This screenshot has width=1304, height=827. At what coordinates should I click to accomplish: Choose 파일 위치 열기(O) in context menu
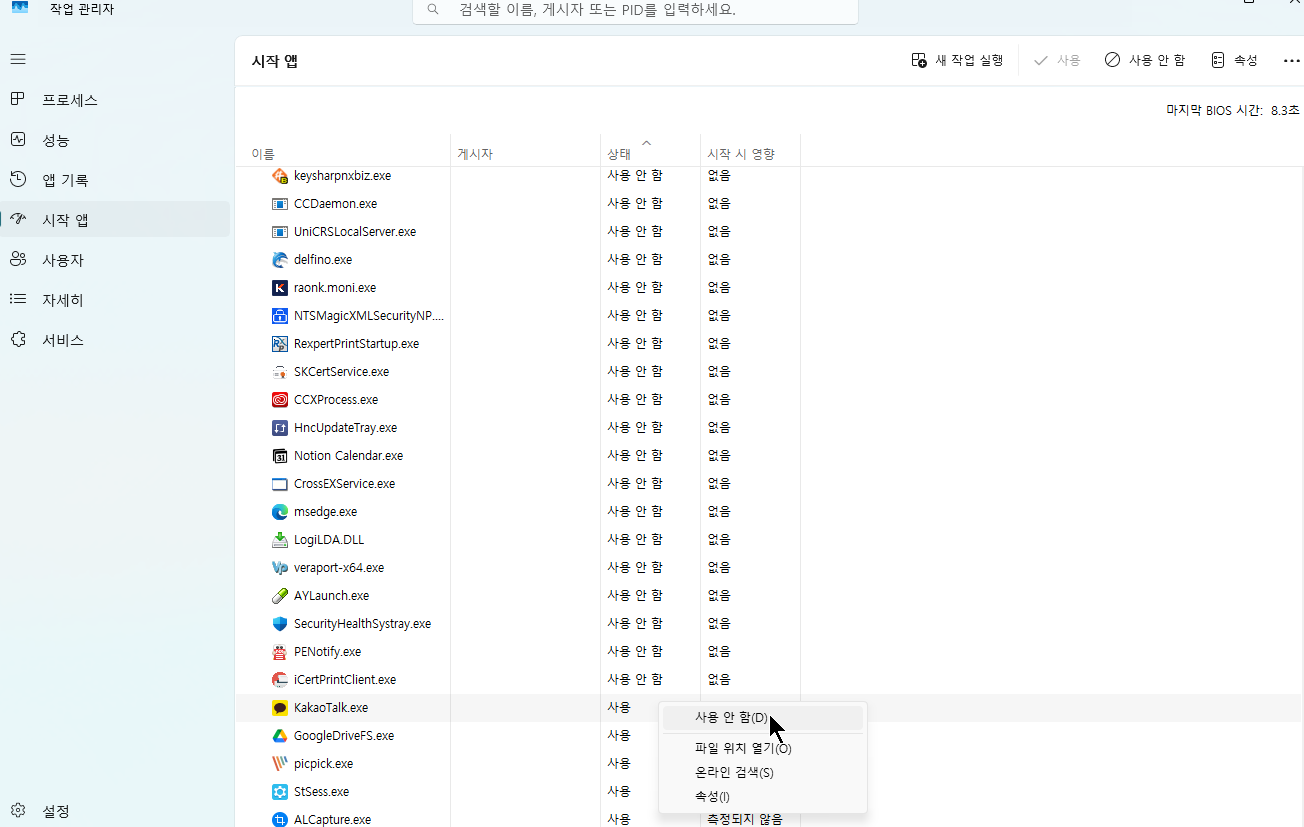point(763,748)
